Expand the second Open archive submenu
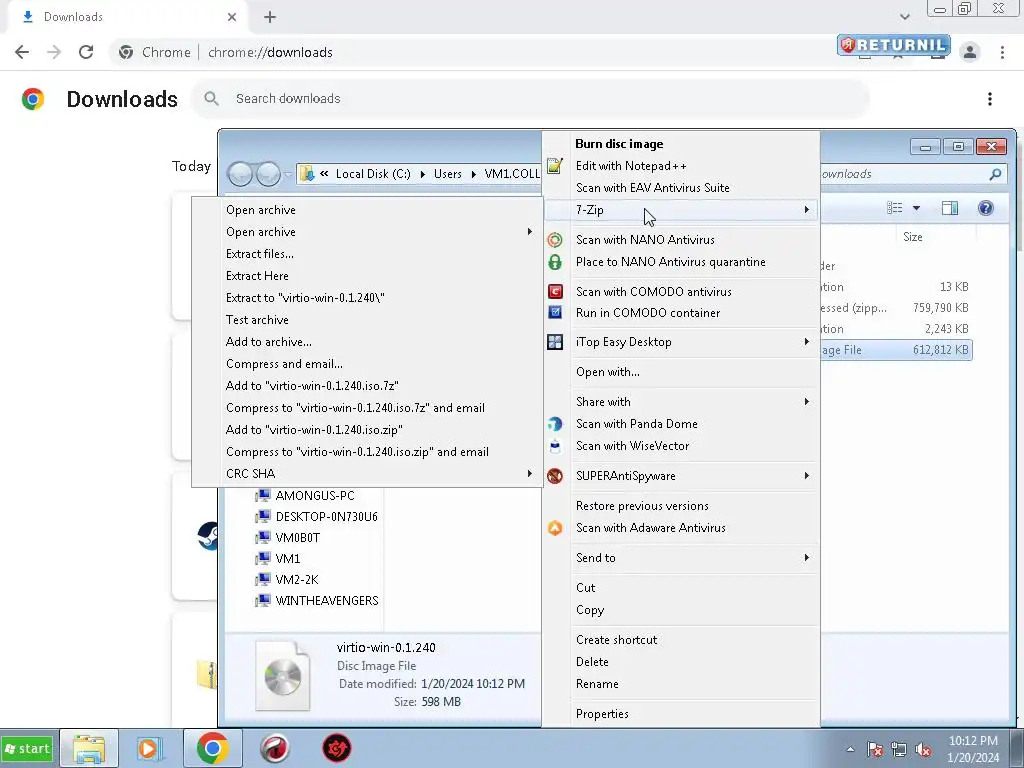1024x768 pixels. [530, 232]
